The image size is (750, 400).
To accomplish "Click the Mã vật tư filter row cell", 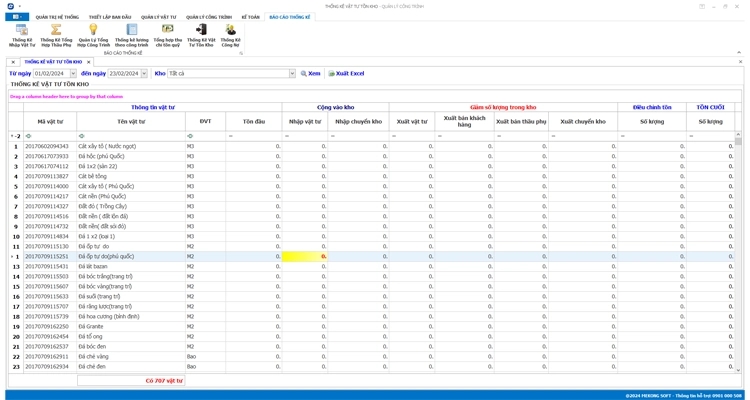I will coord(50,136).
